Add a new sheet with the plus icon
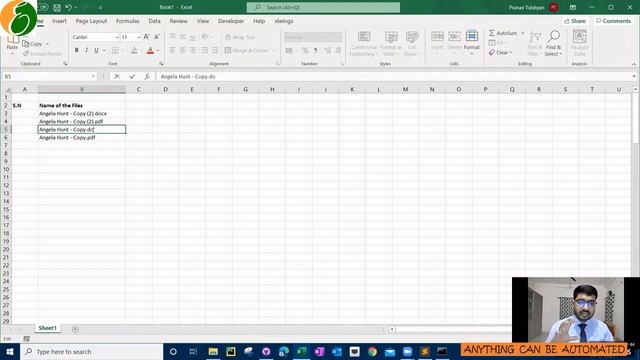Viewport: 640px width, 360px height. click(x=75, y=329)
